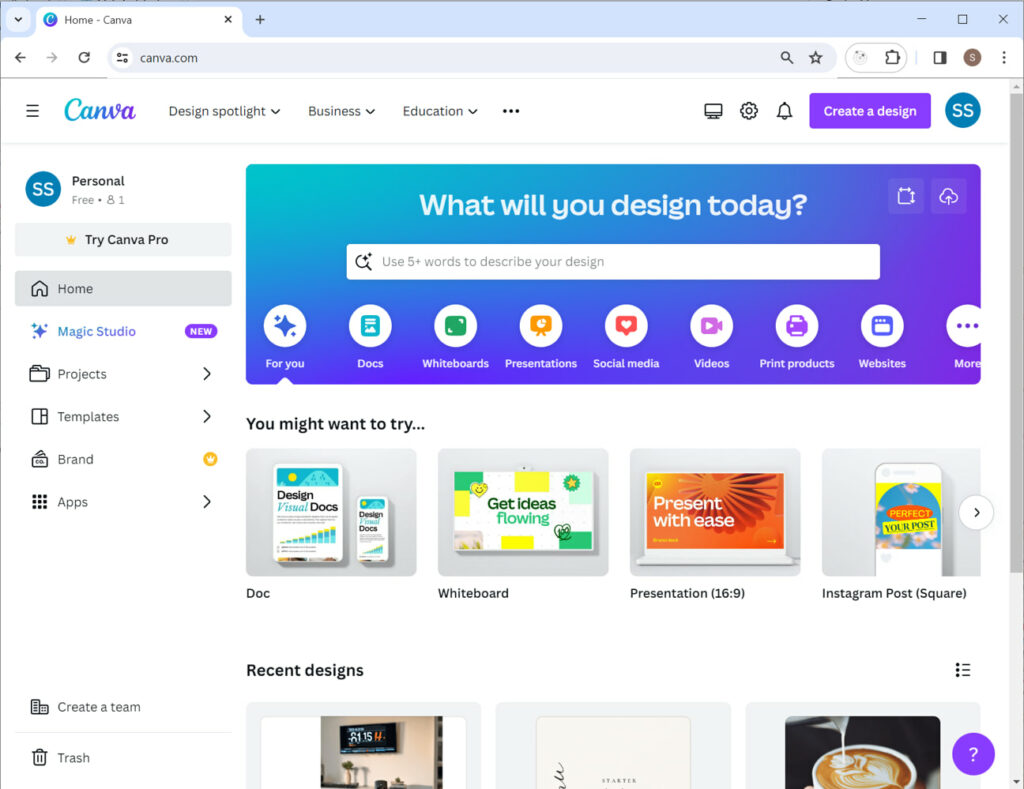Open the custom size icon in the banner
The width and height of the screenshot is (1024, 789).
(x=906, y=196)
